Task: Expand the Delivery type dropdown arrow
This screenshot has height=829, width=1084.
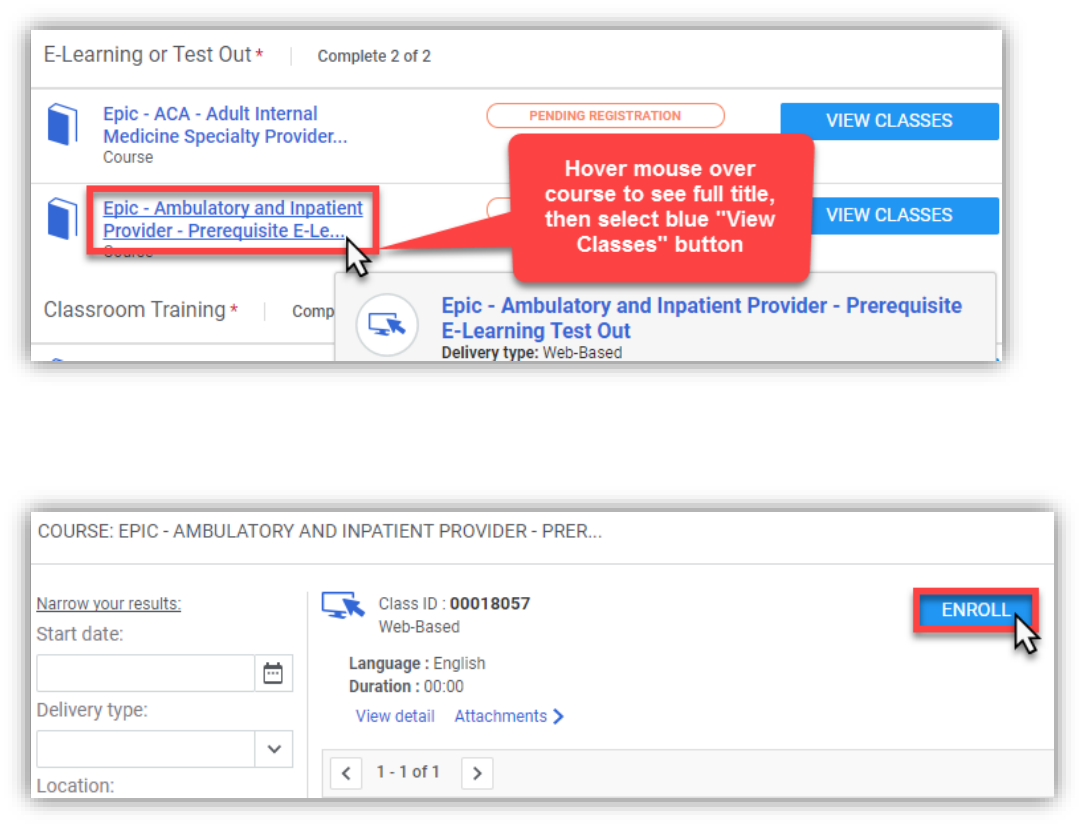Action: 274,749
